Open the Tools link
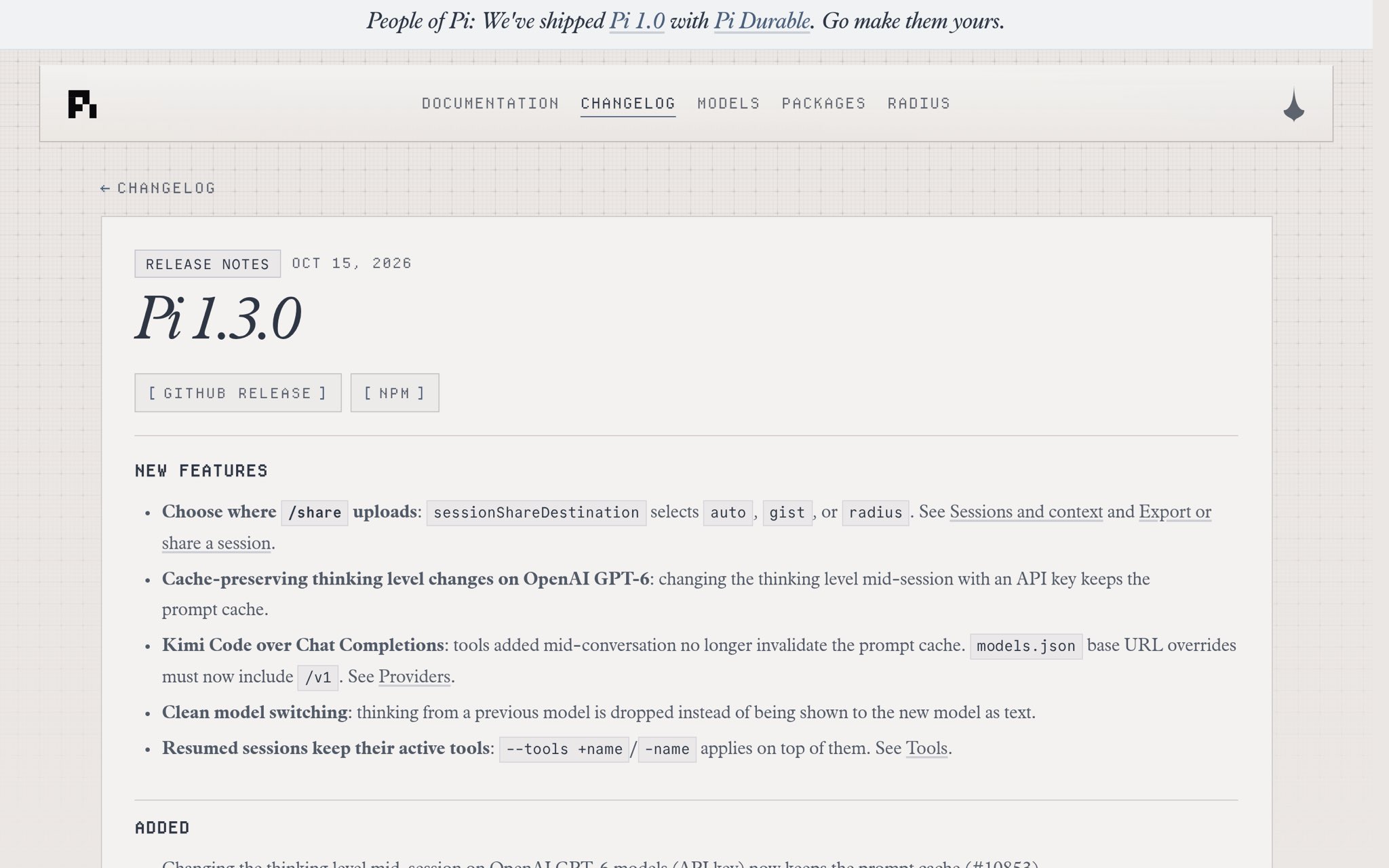The height and width of the screenshot is (868, 1389). (x=926, y=748)
